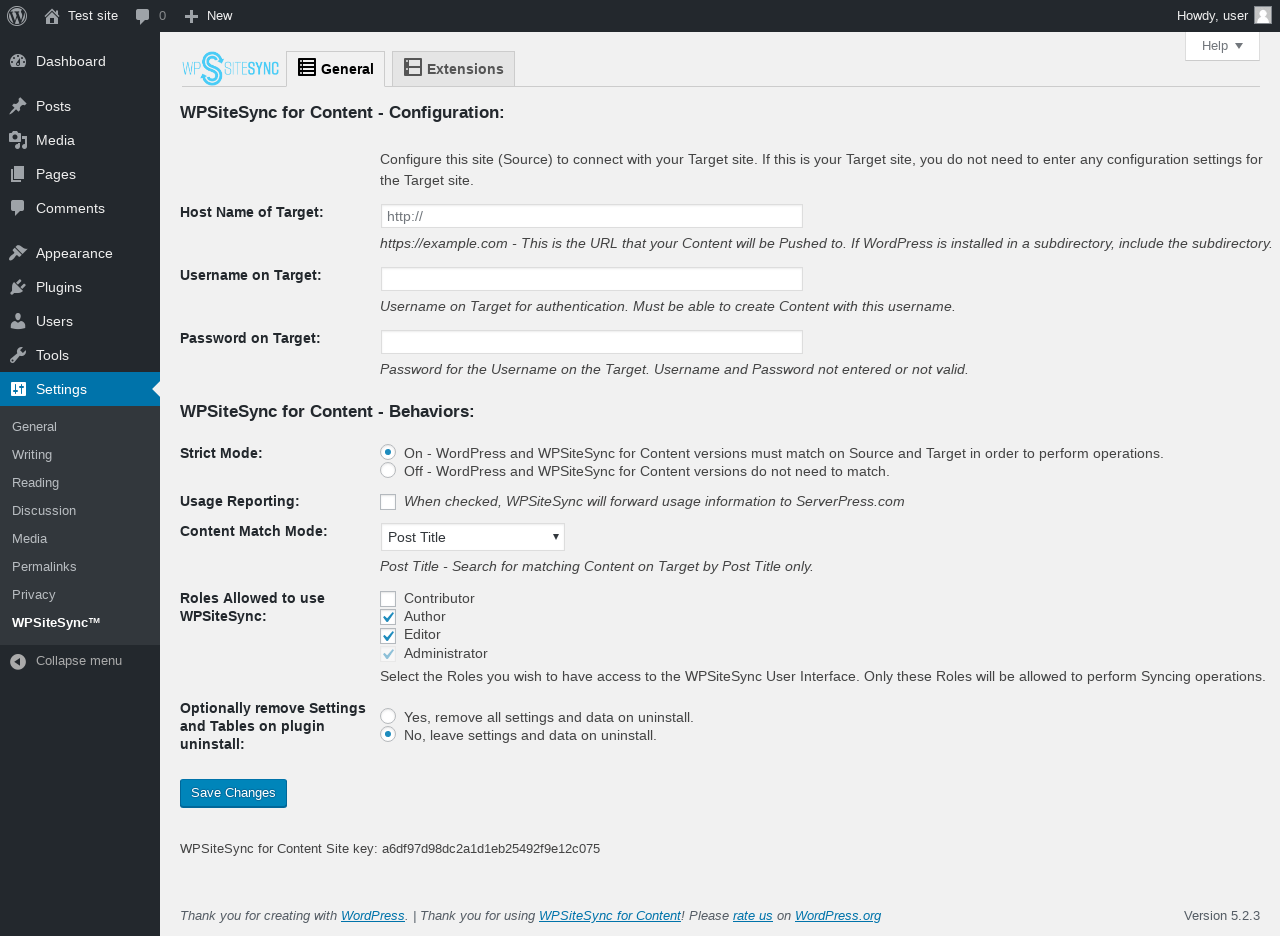Open the Media library icon
The height and width of the screenshot is (936, 1280).
[18, 140]
